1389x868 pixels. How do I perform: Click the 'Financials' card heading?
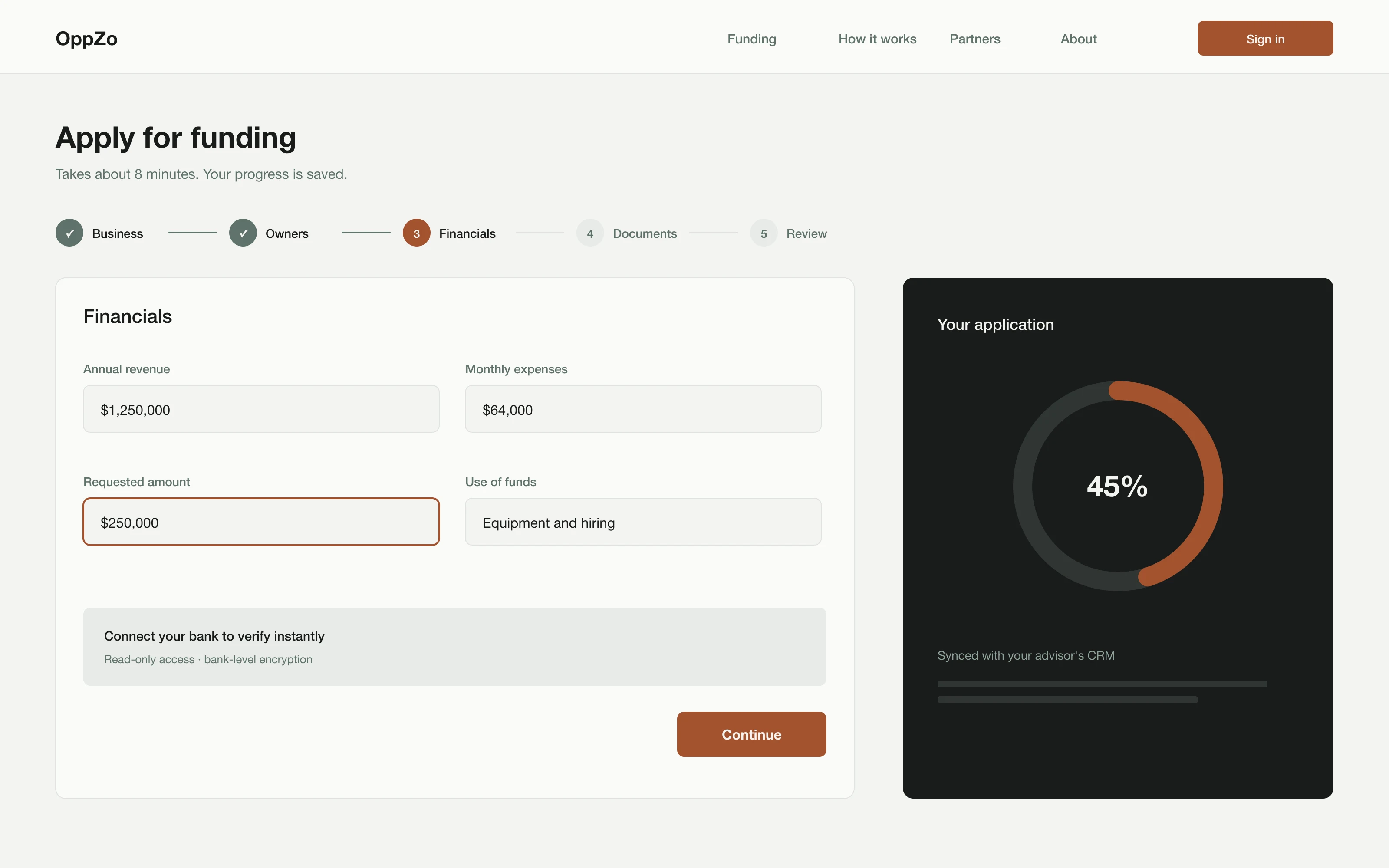[128, 316]
